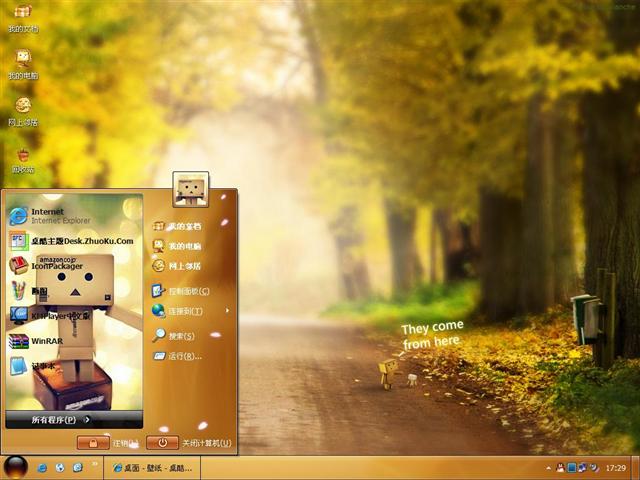Select the 我的文档 desktop icon
The image size is (640, 480).
22,17
